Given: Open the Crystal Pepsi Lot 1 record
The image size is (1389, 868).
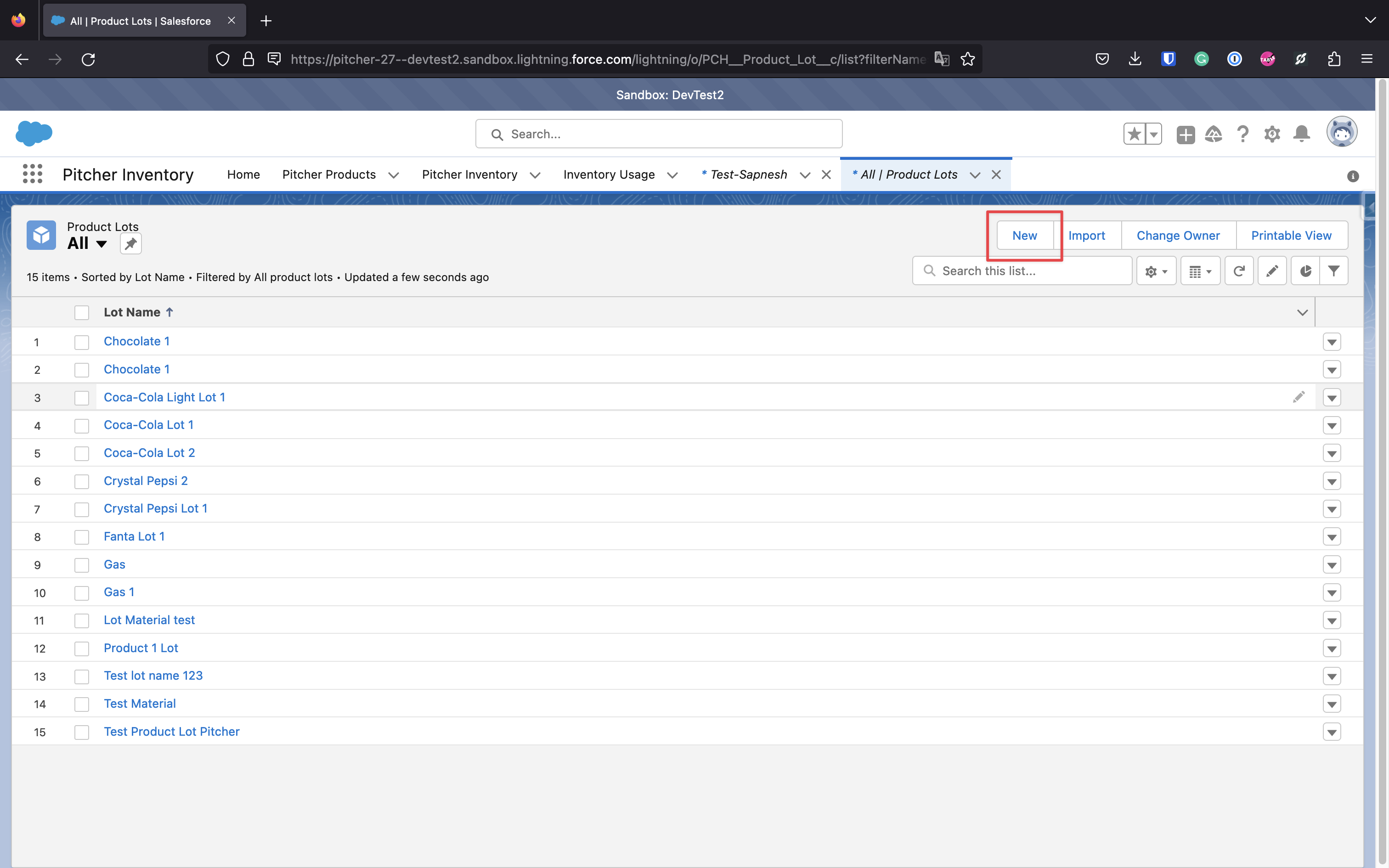Looking at the screenshot, I should pyautogui.click(x=155, y=509).
